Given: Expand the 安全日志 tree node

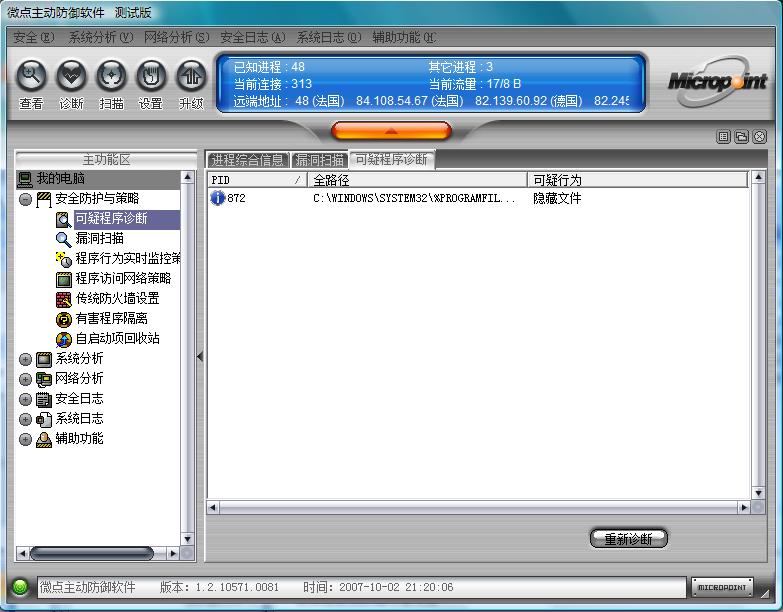Looking at the screenshot, I should [25, 399].
